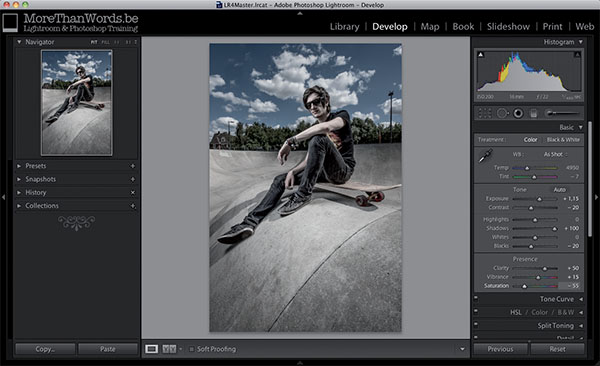Add a snapshot with Snapshots plus icon
600x366 pixels.
point(132,179)
